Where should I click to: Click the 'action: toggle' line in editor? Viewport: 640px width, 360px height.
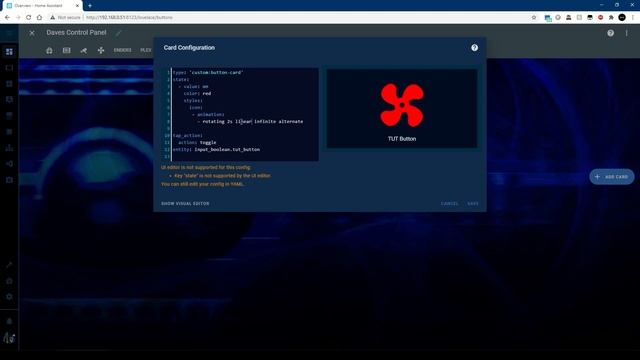197,142
